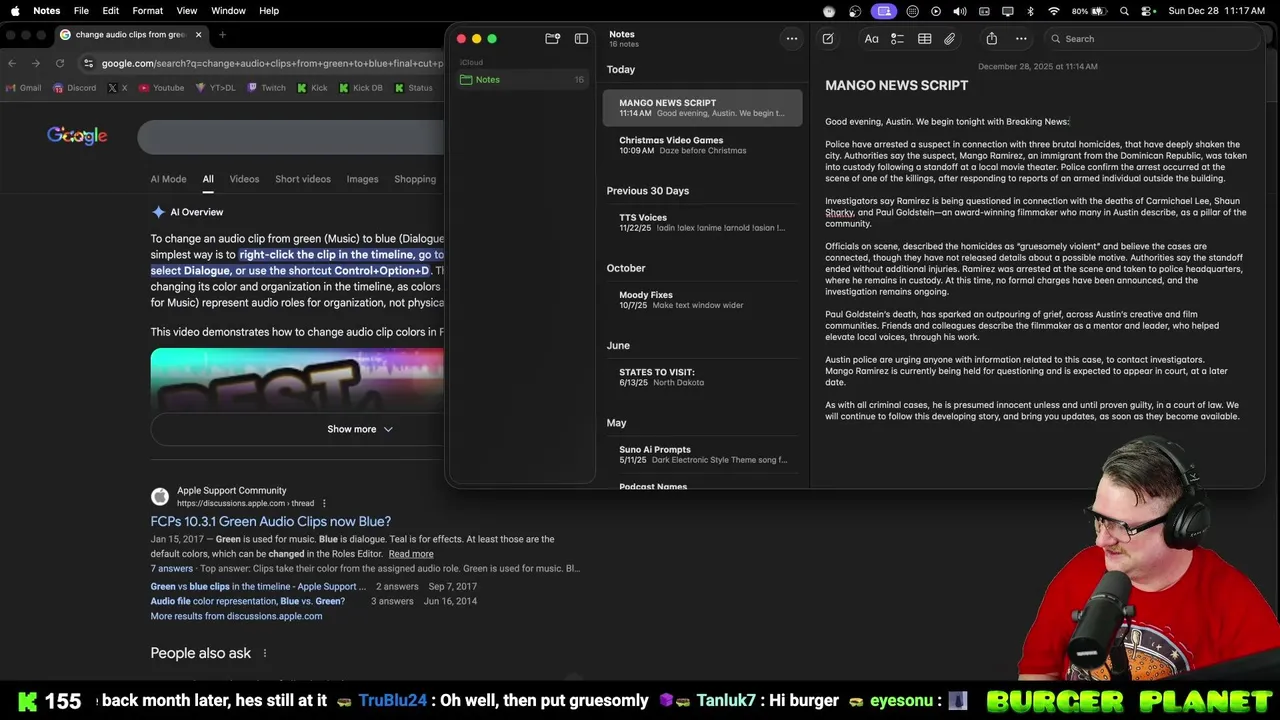Click the Notes search field

[1150, 39]
